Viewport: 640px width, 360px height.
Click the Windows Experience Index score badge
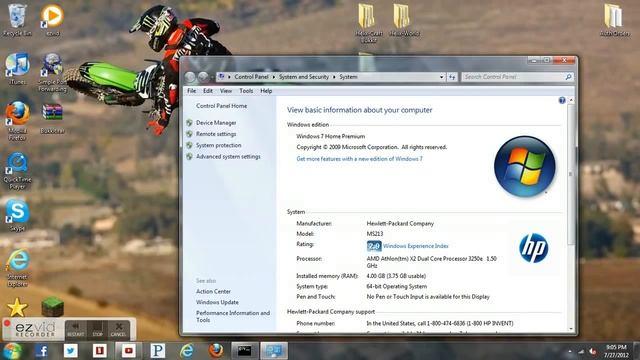(374, 246)
